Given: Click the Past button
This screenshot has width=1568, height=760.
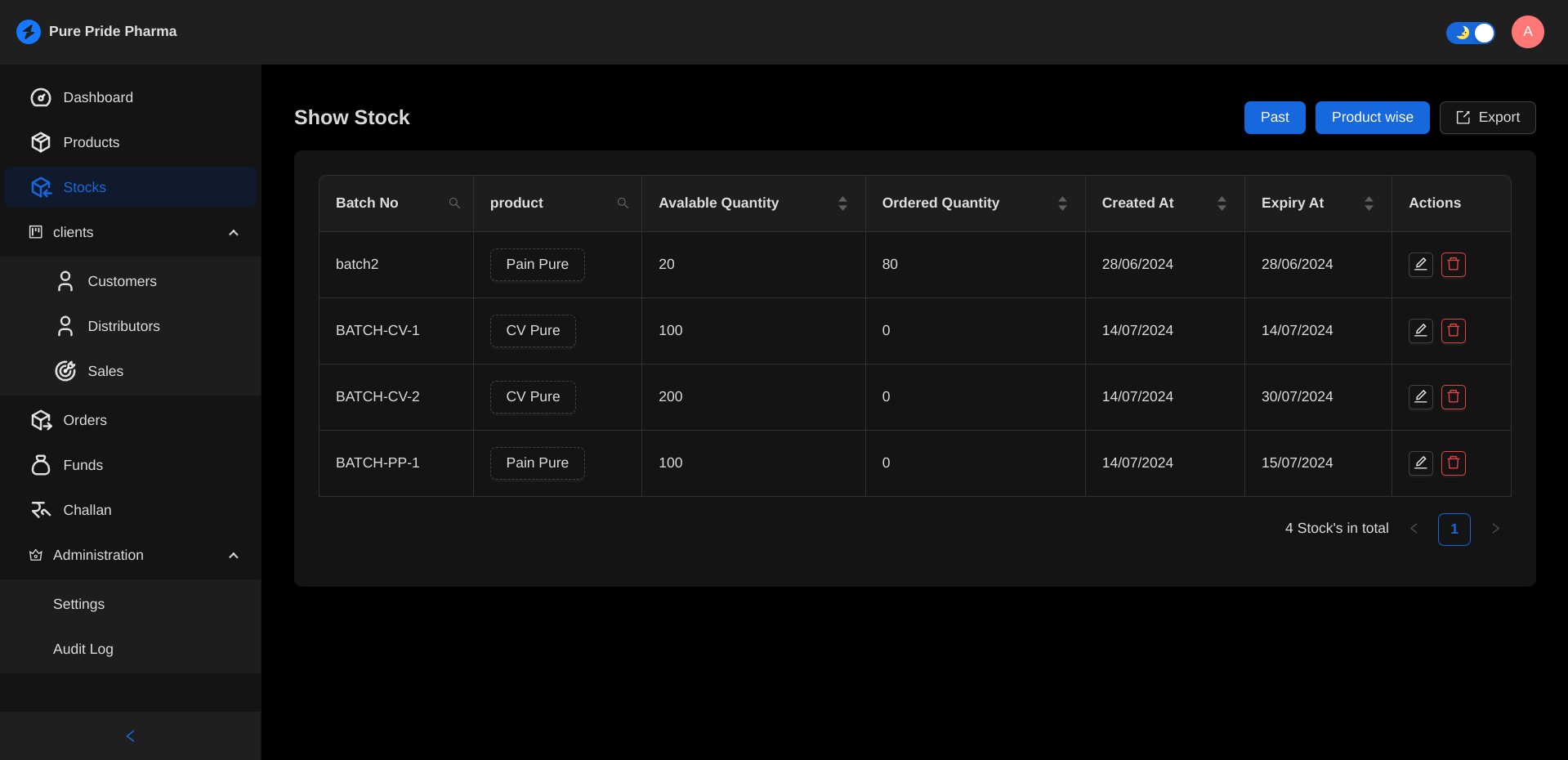Looking at the screenshot, I should [1274, 118].
